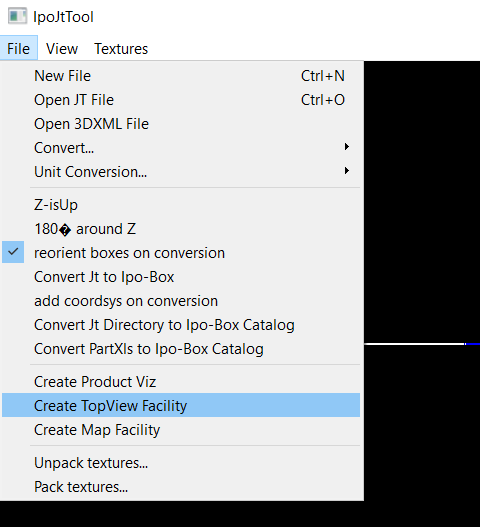Open the Textures menu

121,49
